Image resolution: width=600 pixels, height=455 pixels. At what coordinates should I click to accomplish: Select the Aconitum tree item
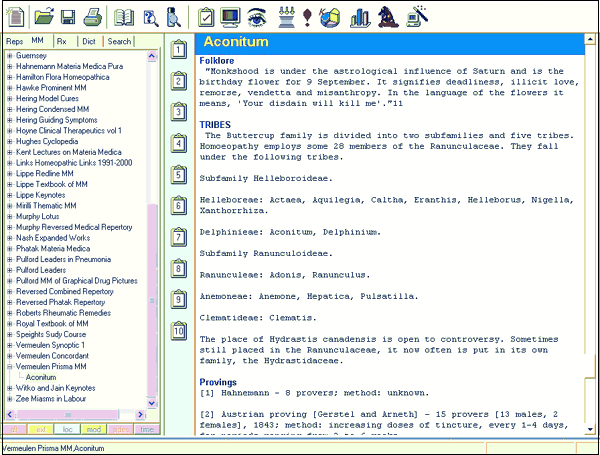pos(41,377)
